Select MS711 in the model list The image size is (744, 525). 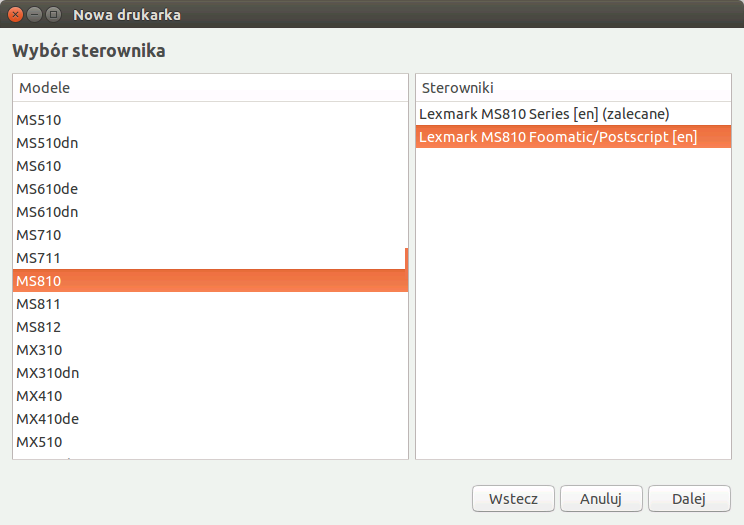(210, 258)
